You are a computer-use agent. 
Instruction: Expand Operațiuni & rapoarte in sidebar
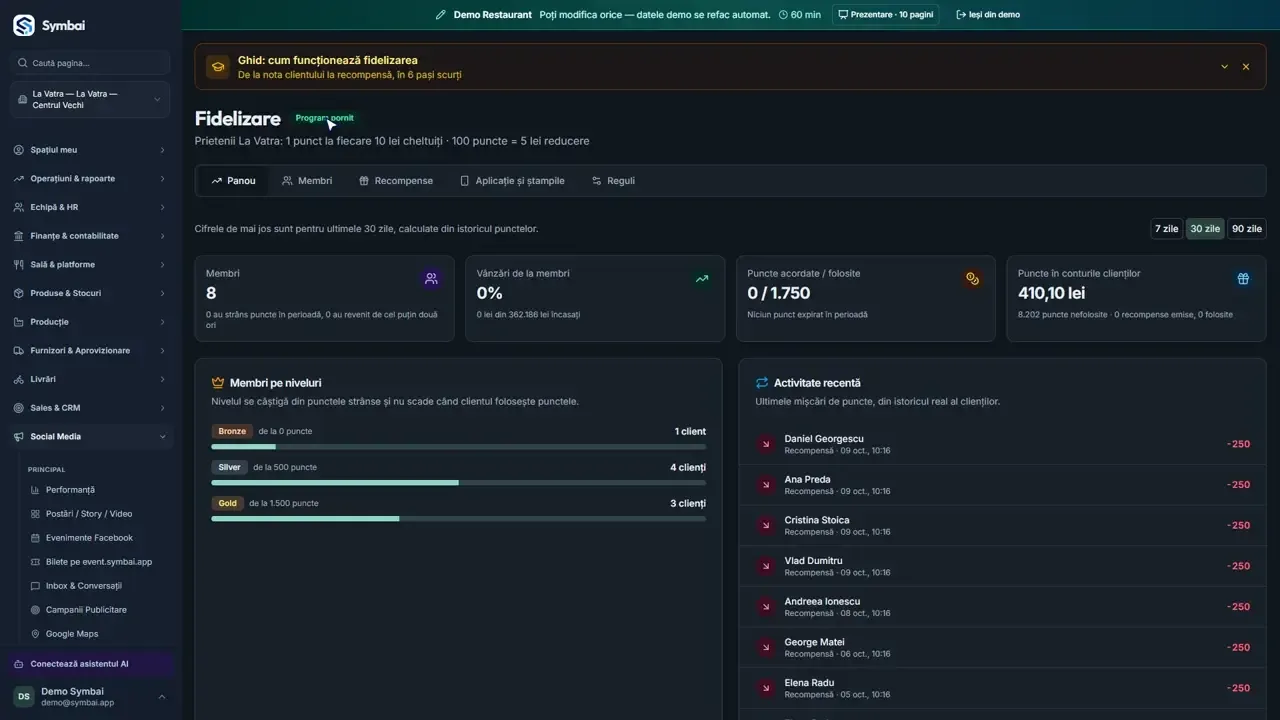pyautogui.click(x=90, y=179)
